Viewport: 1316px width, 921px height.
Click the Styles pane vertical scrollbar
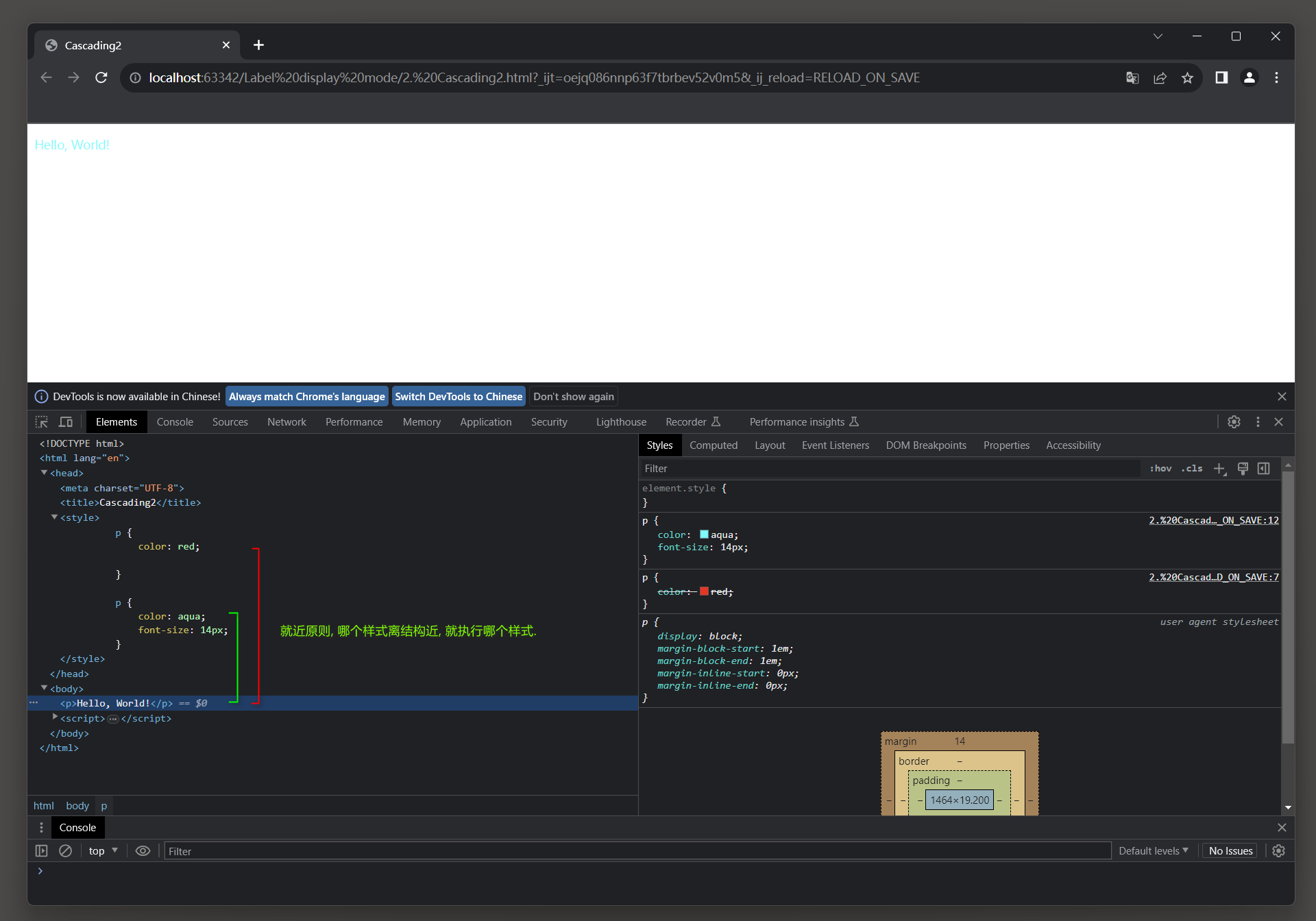pyautogui.click(x=1288, y=606)
